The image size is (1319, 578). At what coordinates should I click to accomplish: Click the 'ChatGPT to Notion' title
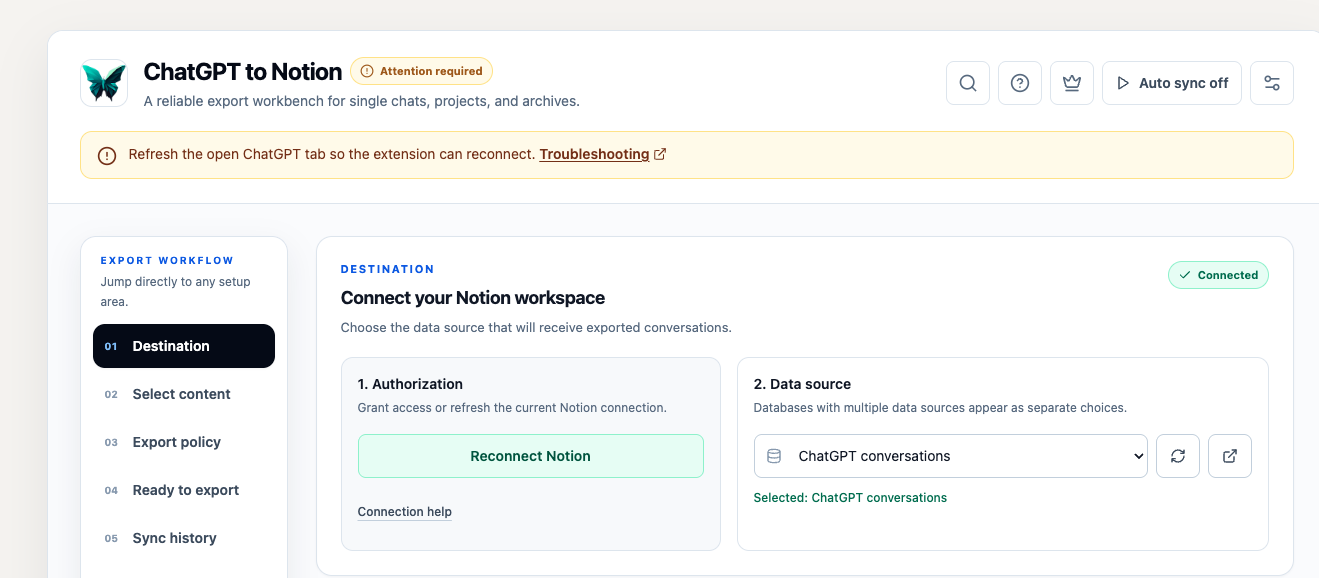tap(243, 72)
